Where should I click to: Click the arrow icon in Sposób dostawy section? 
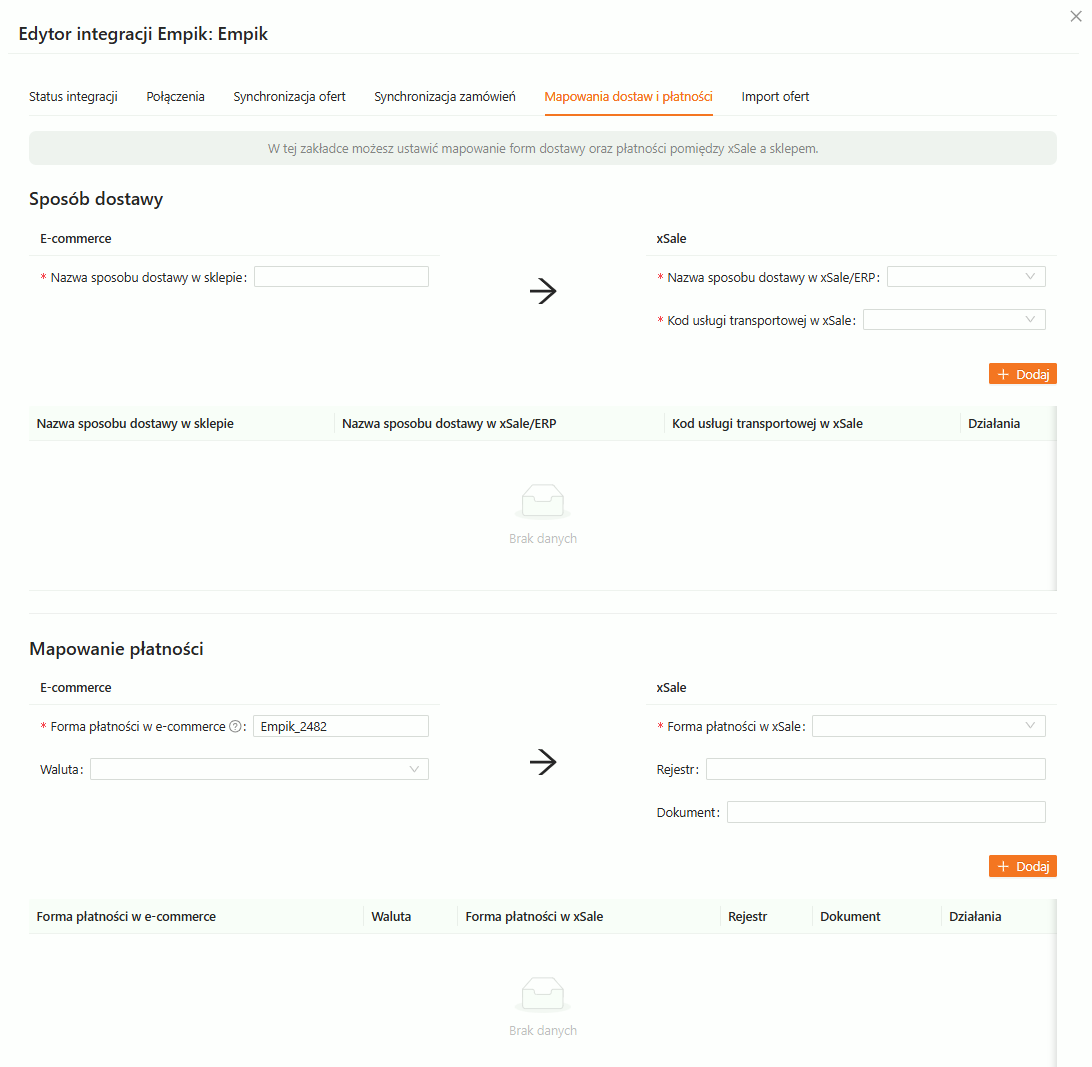point(542,291)
